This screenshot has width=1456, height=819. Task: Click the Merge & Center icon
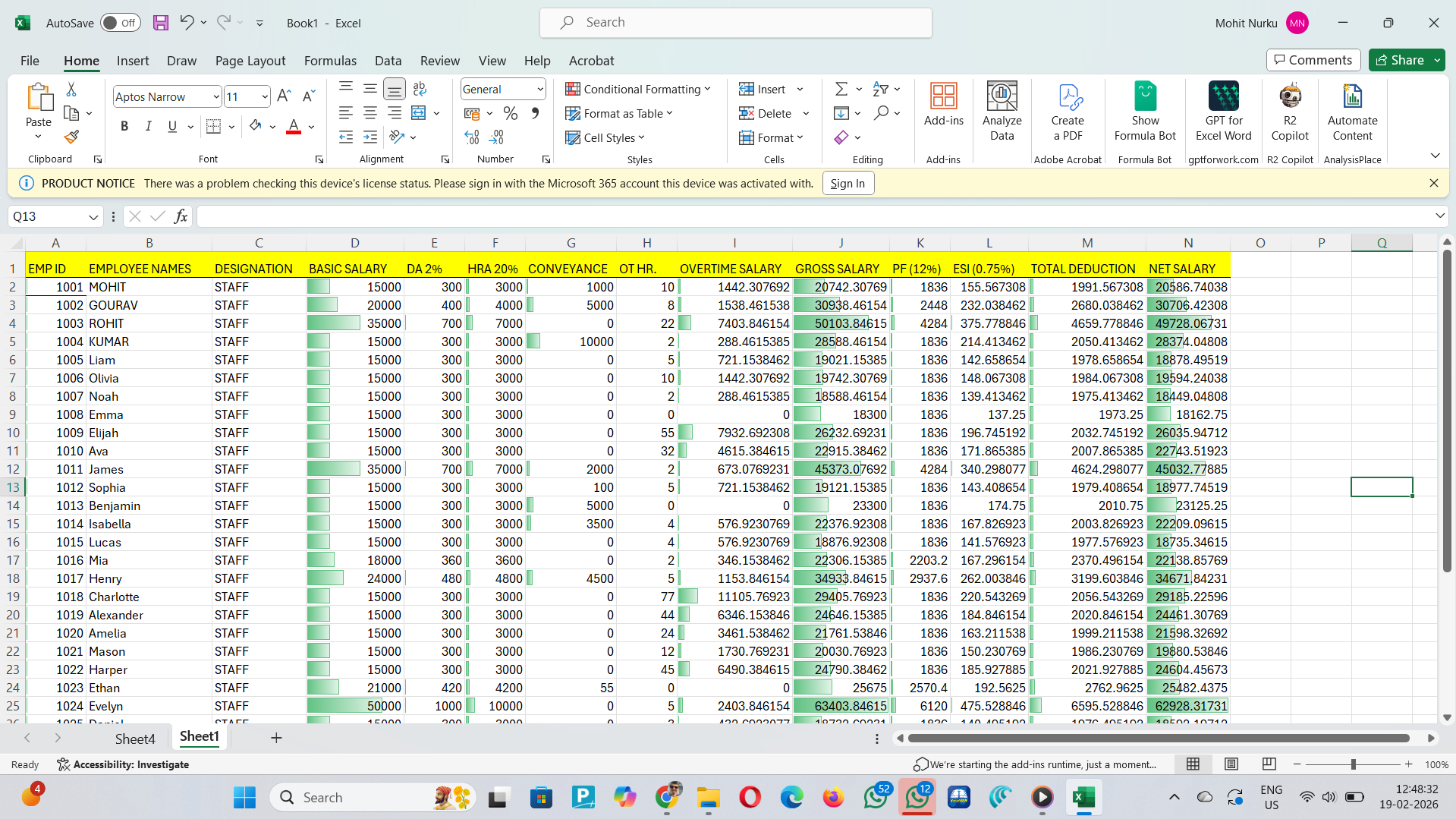(x=419, y=113)
